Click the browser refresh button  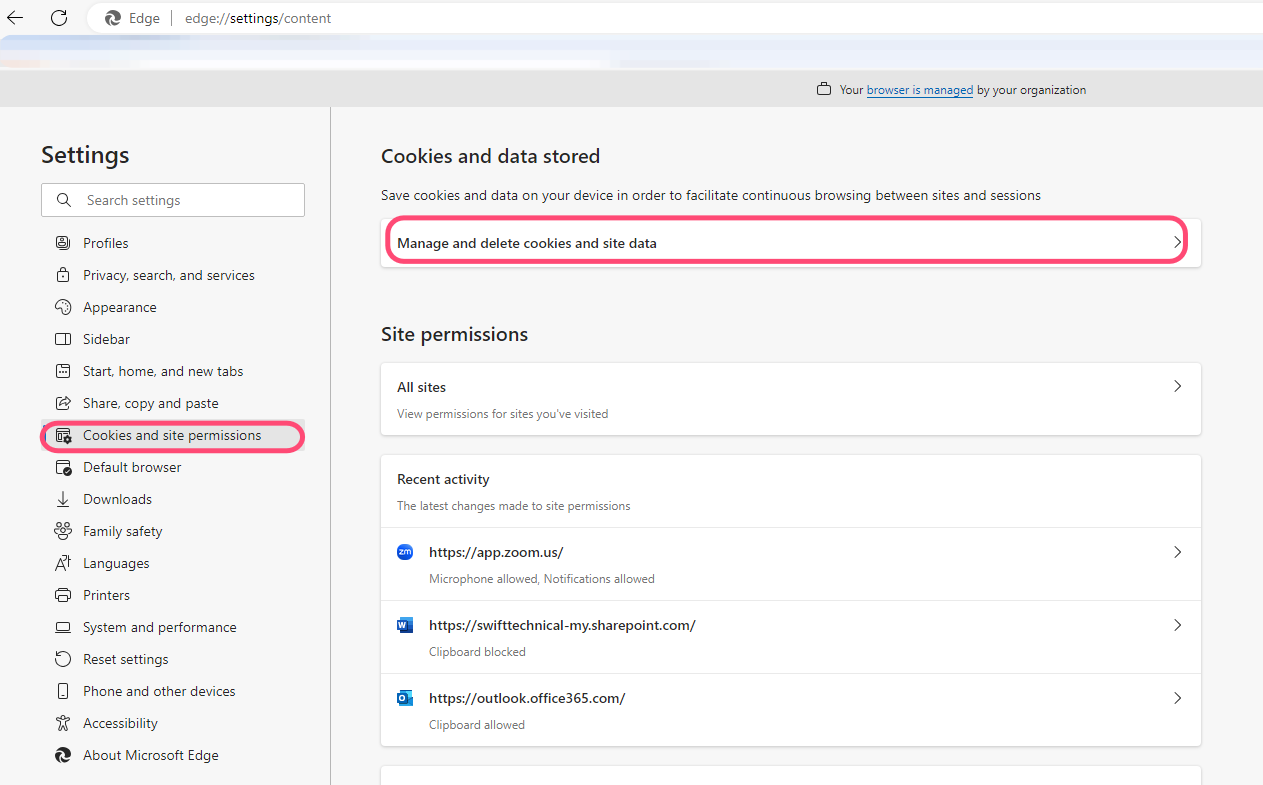tap(58, 17)
